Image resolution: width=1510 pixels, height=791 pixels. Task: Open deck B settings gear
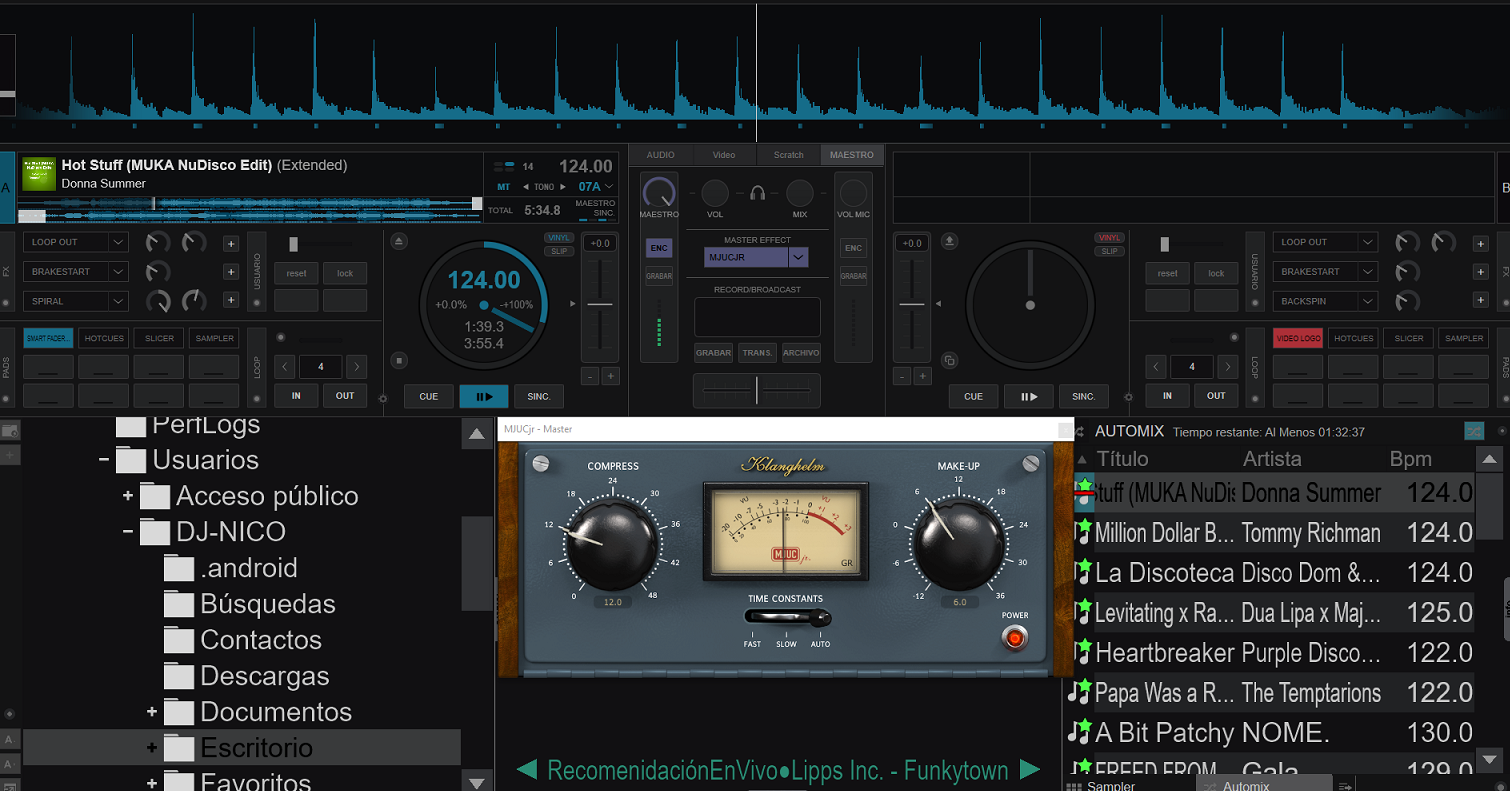pyautogui.click(x=1128, y=398)
